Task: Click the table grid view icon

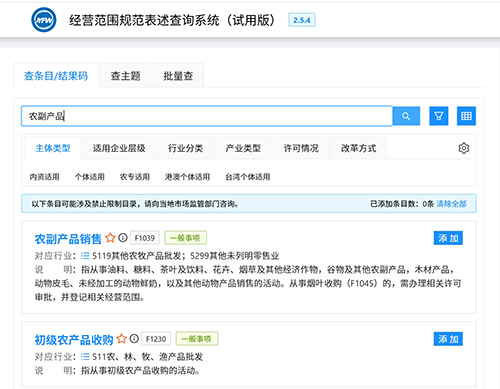Action: (466, 116)
